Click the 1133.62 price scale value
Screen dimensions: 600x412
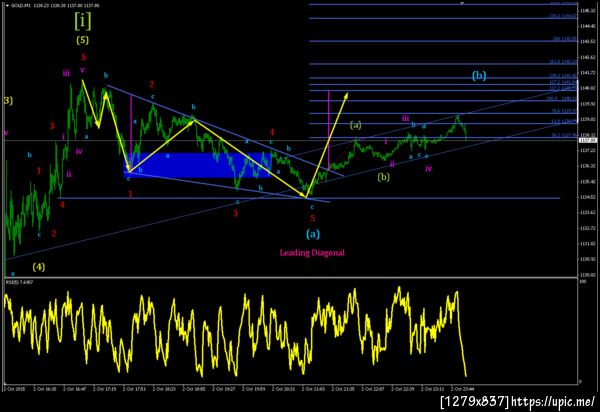pyautogui.click(x=587, y=212)
